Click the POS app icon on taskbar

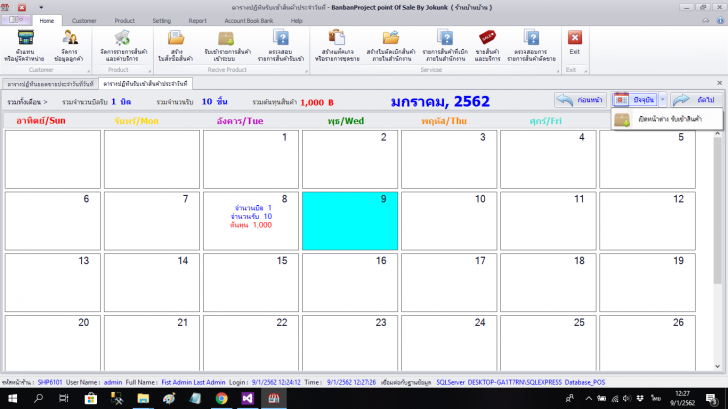273,398
